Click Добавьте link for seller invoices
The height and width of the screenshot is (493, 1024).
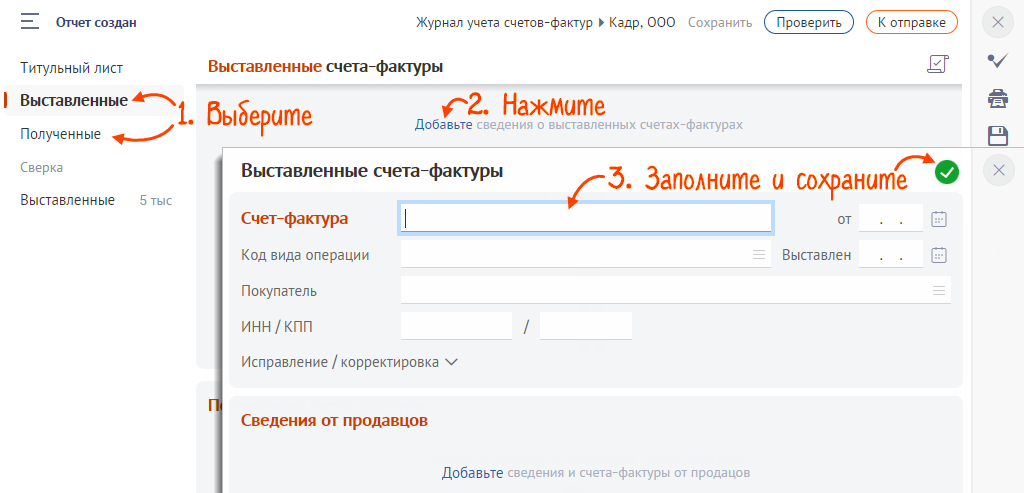point(472,472)
